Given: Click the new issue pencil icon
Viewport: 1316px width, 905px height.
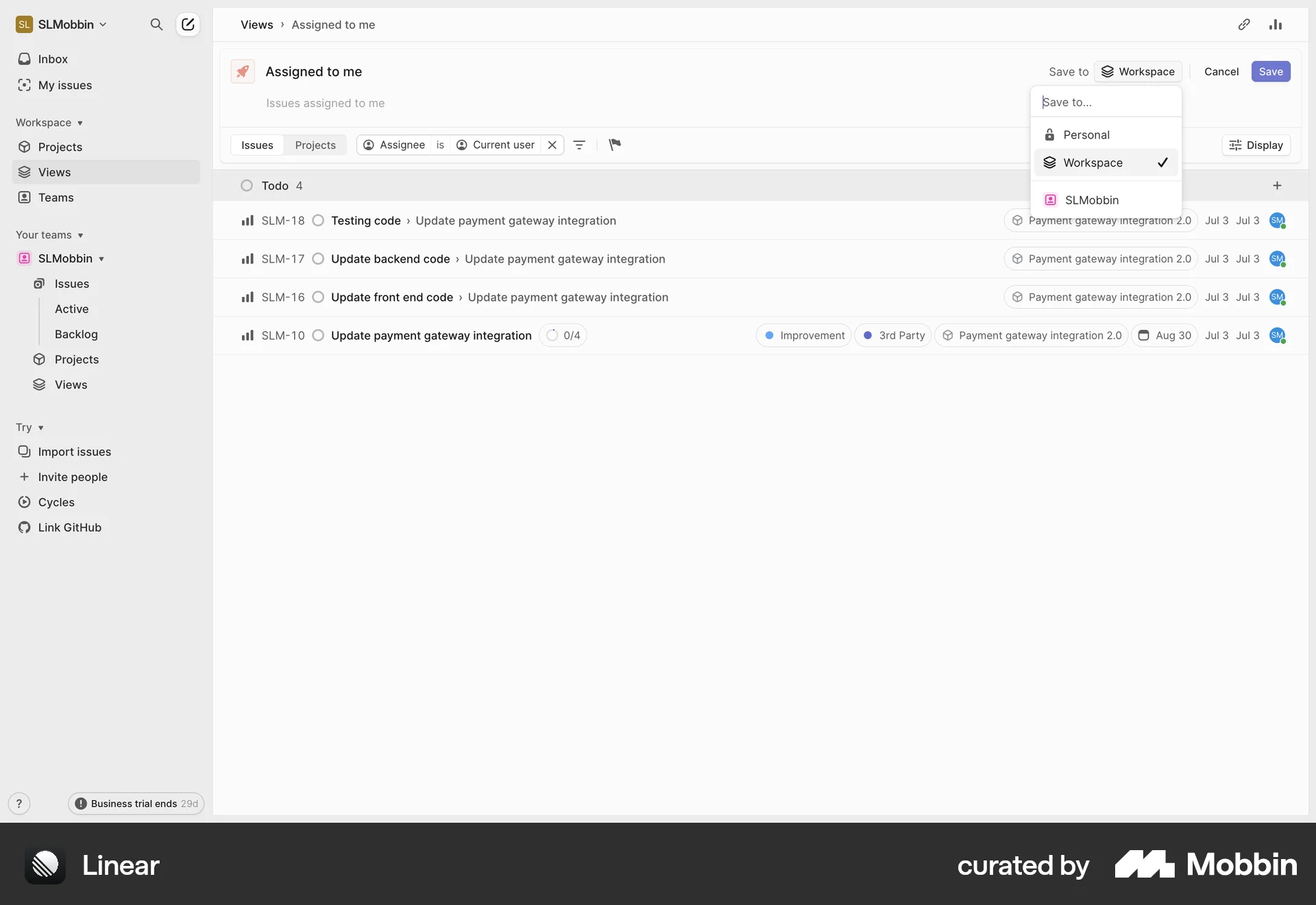Looking at the screenshot, I should 188,25.
